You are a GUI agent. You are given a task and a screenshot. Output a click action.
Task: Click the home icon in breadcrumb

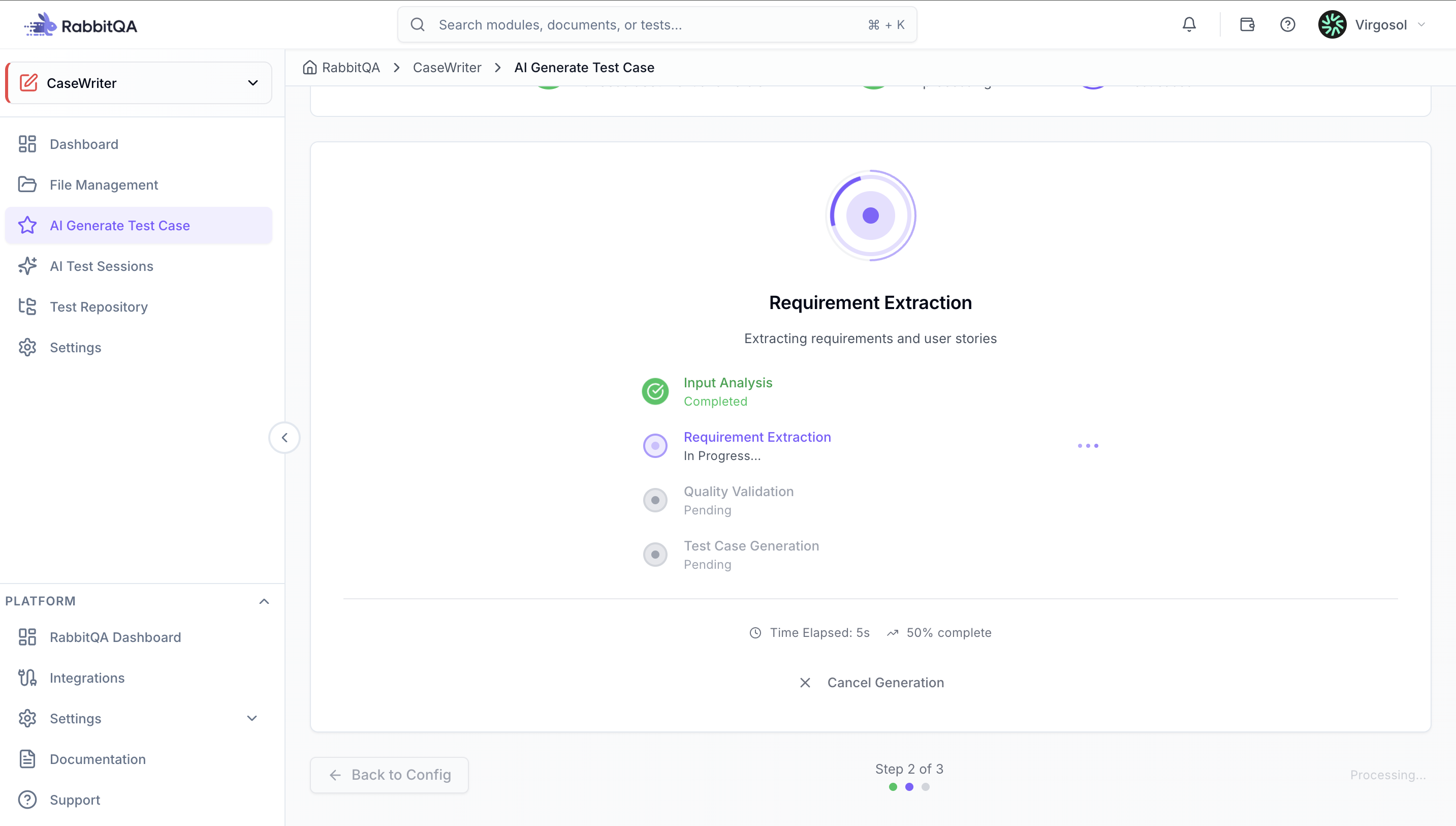click(309, 68)
